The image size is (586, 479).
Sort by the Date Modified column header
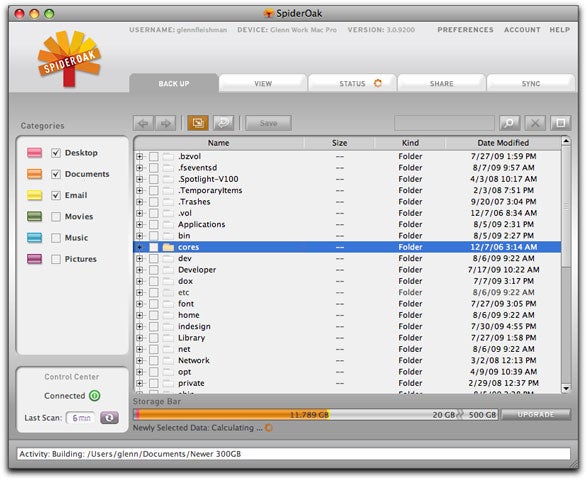[x=503, y=143]
